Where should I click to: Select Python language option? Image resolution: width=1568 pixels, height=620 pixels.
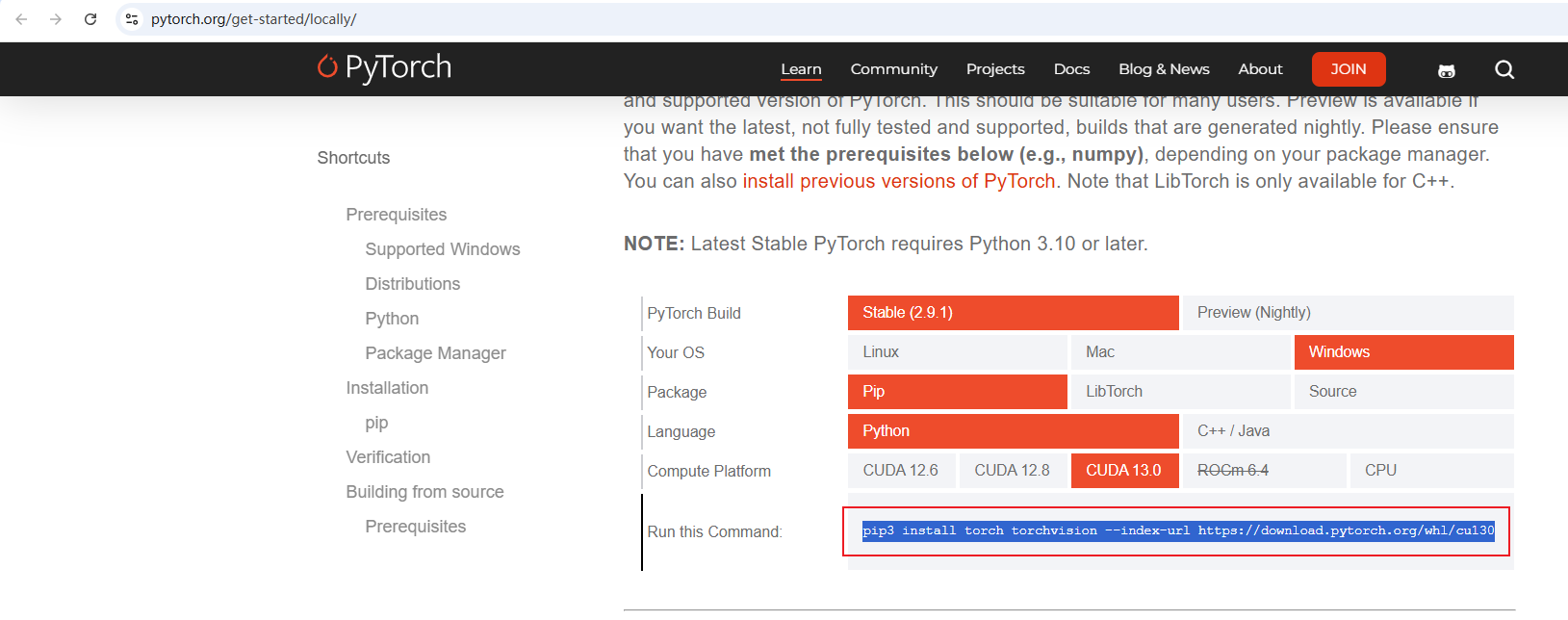click(x=1014, y=431)
